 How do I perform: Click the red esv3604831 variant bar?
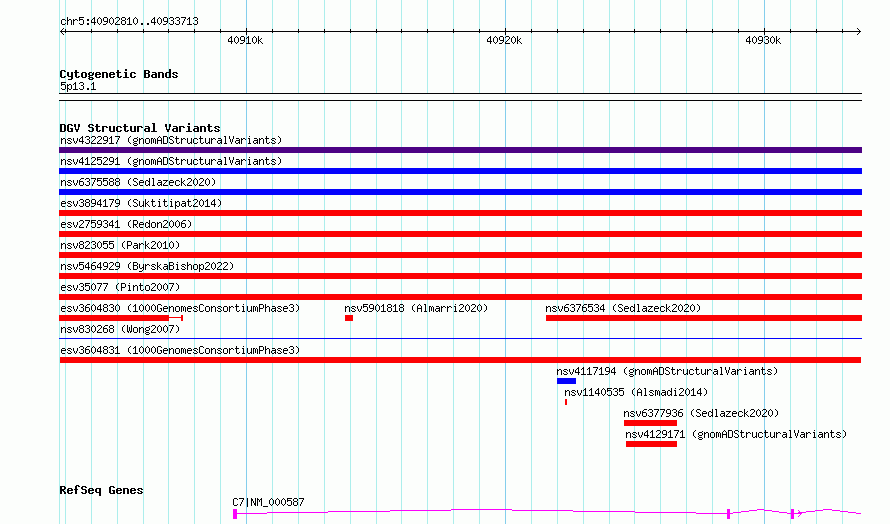(x=460, y=360)
